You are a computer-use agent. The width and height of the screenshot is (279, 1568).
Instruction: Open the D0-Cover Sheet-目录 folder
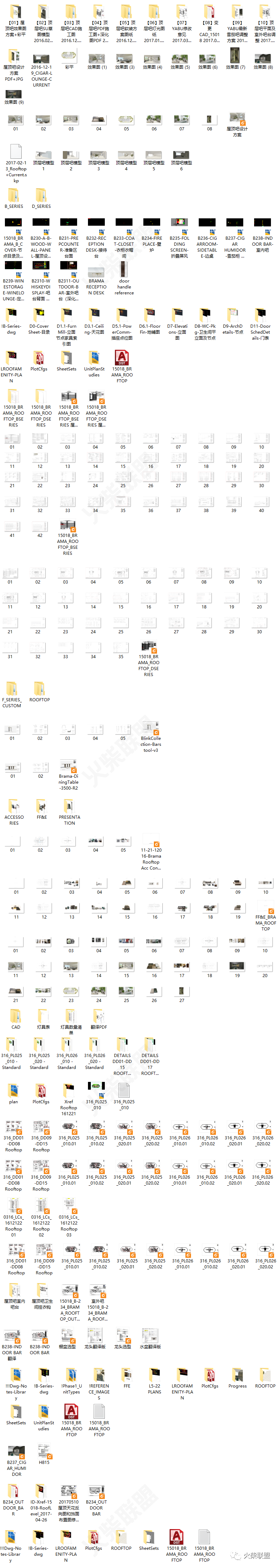click(39, 322)
